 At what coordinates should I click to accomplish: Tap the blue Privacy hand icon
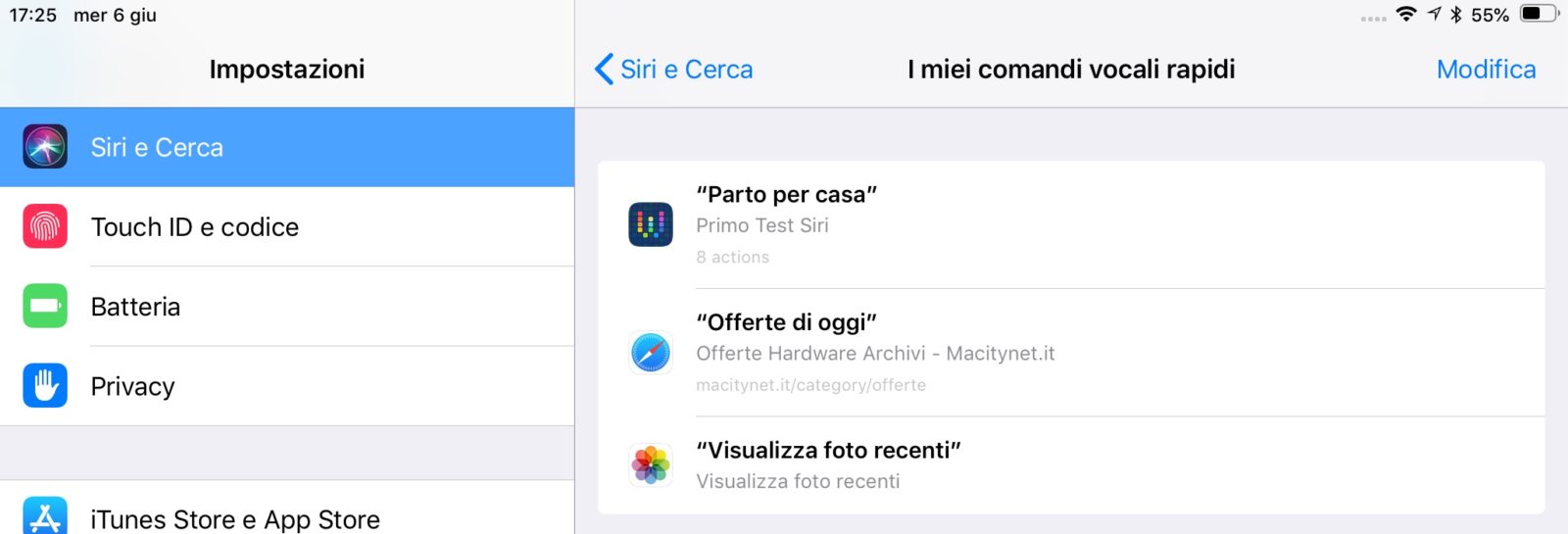coord(45,386)
